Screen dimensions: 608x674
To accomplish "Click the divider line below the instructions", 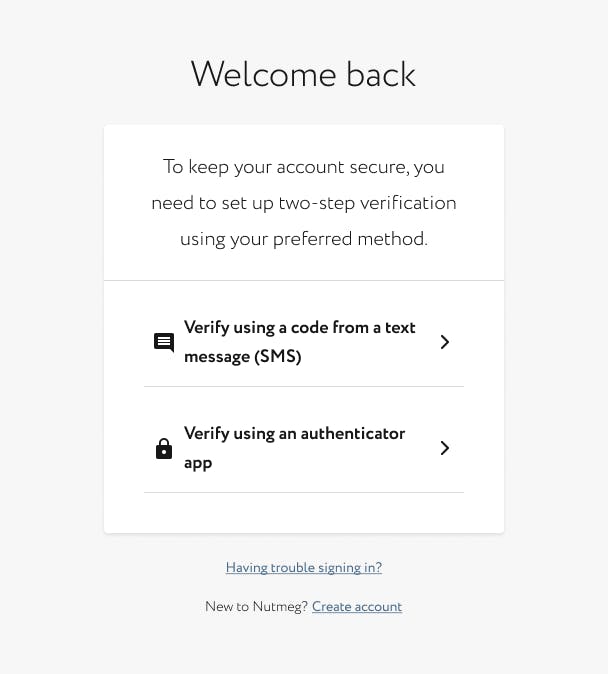I will coord(304,281).
